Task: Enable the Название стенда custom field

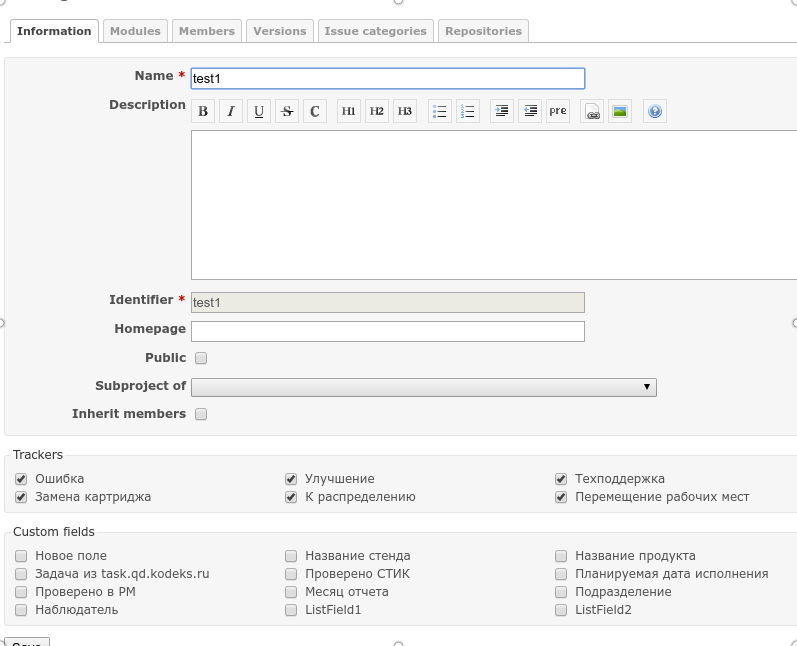Action: 291,556
